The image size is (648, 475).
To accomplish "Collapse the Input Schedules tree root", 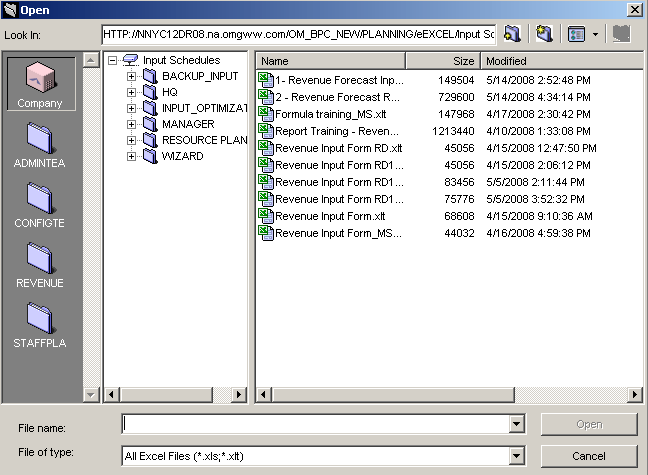I will point(112,61).
